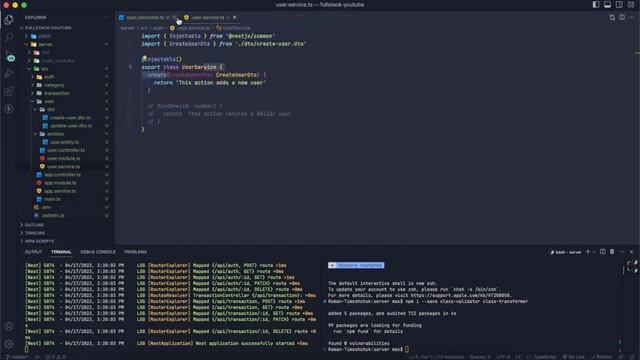Viewport: 640px width, 360px height.
Task: Open .eslintrc.js file
Action: tap(53, 216)
